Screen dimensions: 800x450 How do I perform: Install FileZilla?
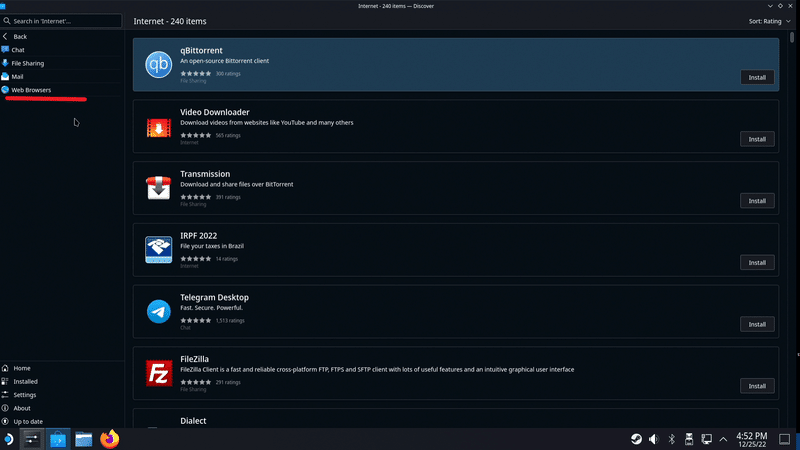[x=757, y=386]
